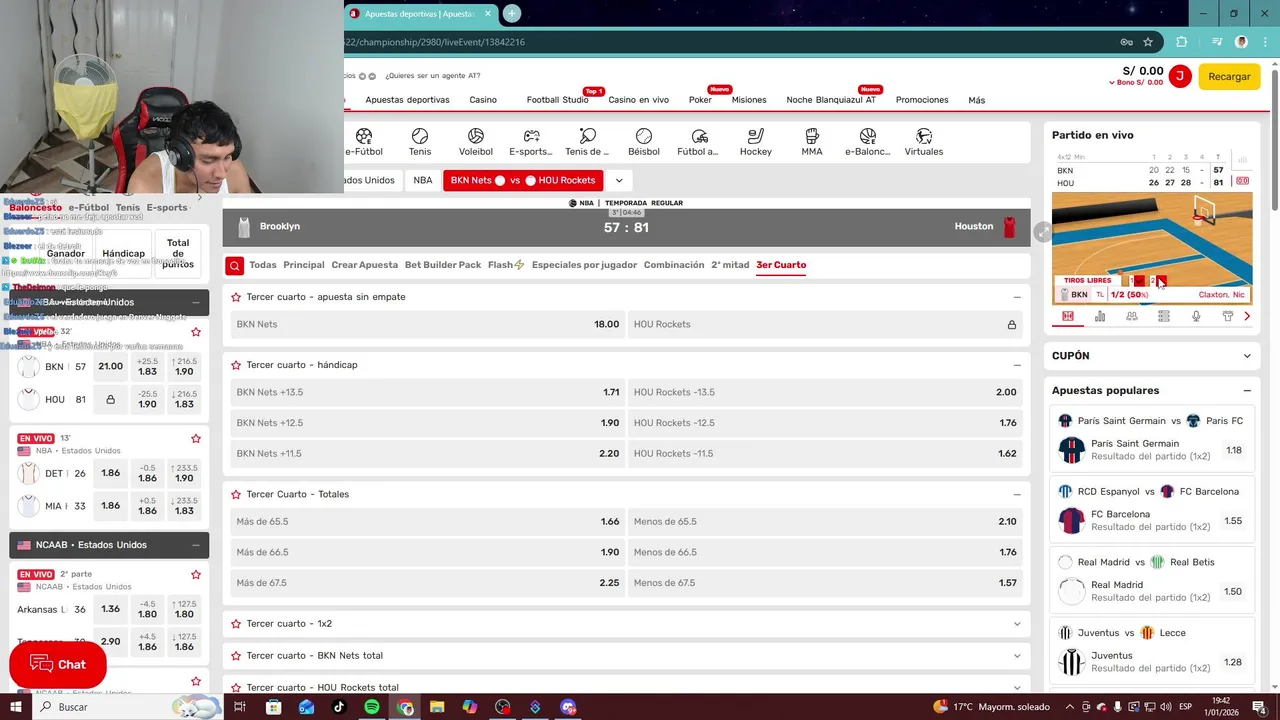Click the red user avatar J icon

point(1180,76)
